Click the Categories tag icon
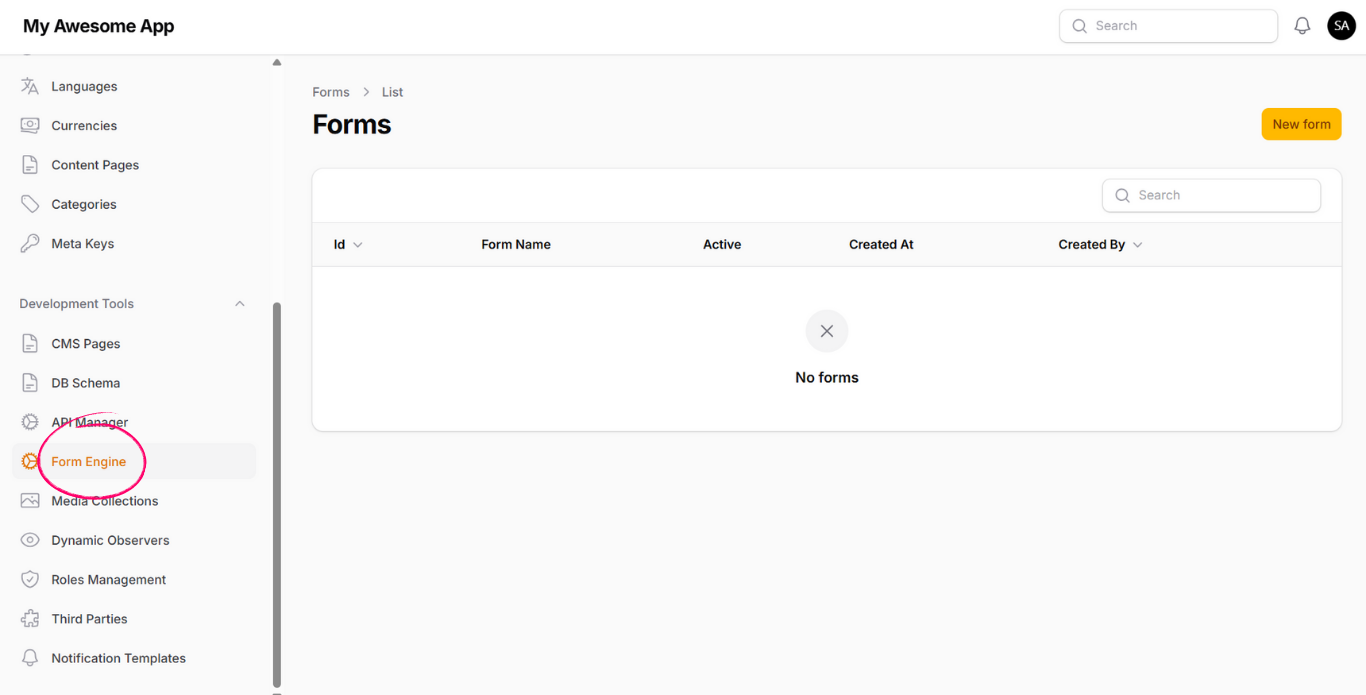This screenshot has height=695, width=1366. (x=30, y=204)
